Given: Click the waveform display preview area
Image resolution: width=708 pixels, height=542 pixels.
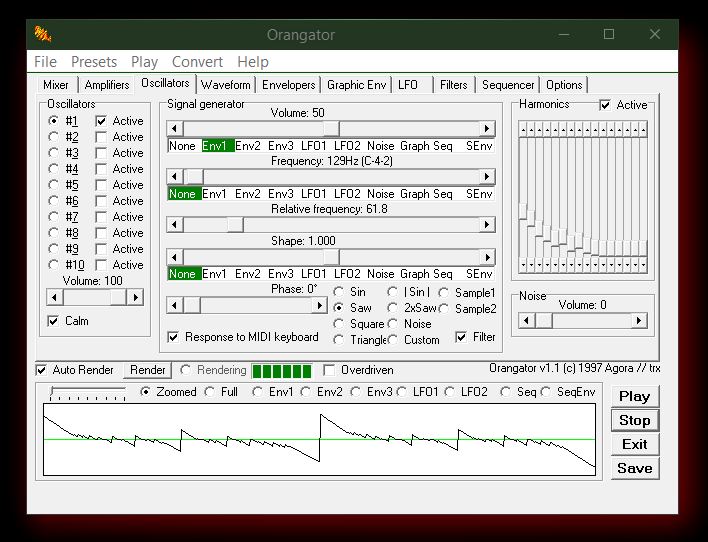Looking at the screenshot, I should [x=319, y=440].
